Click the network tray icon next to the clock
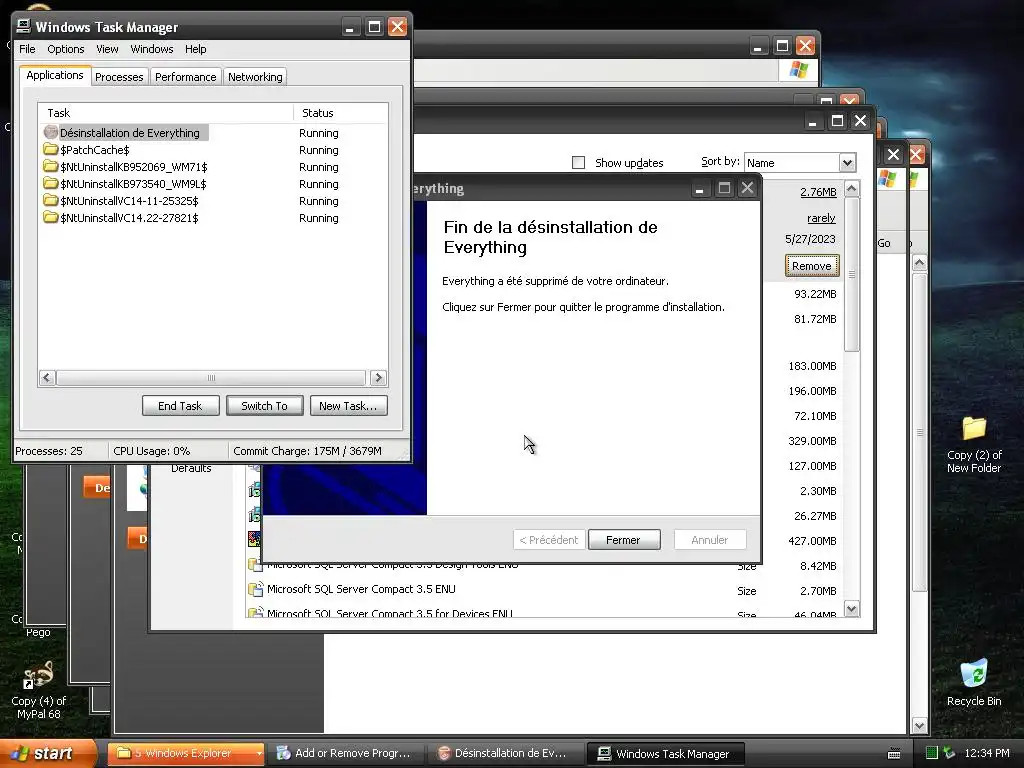1024x768 pixels. pos(950,753)
